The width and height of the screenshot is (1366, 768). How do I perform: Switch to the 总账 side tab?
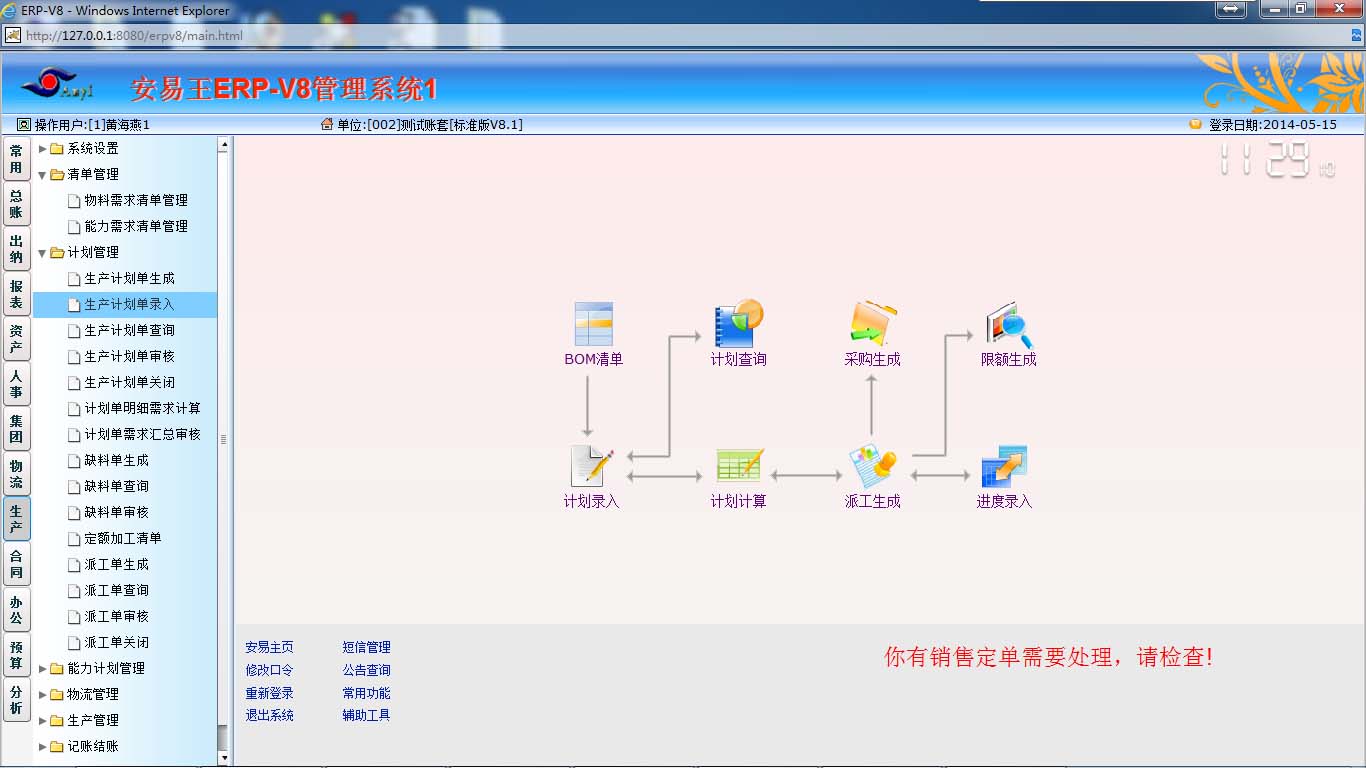16,204
